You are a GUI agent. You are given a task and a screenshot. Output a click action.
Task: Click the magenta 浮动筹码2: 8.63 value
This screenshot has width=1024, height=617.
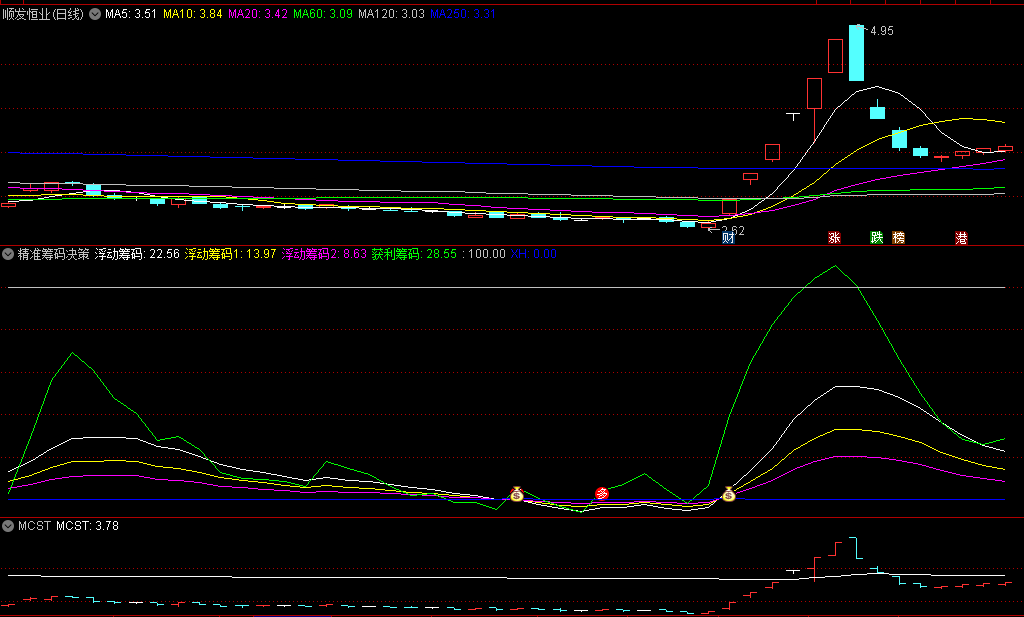(x=324, y=254)
